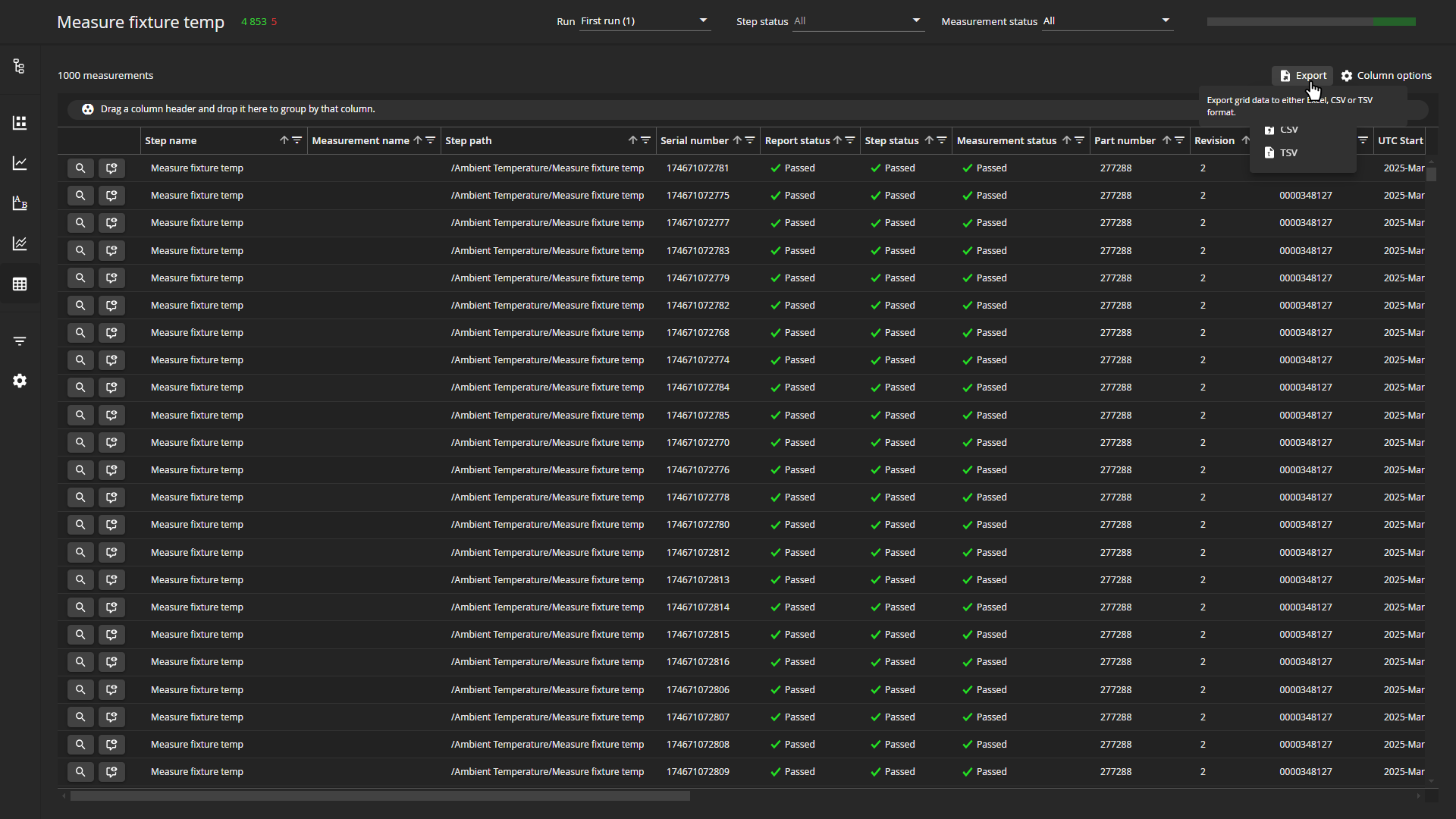The image size is (1456, 819).
Task: Open filter for Serial number column
Action: tap(750, 140)
